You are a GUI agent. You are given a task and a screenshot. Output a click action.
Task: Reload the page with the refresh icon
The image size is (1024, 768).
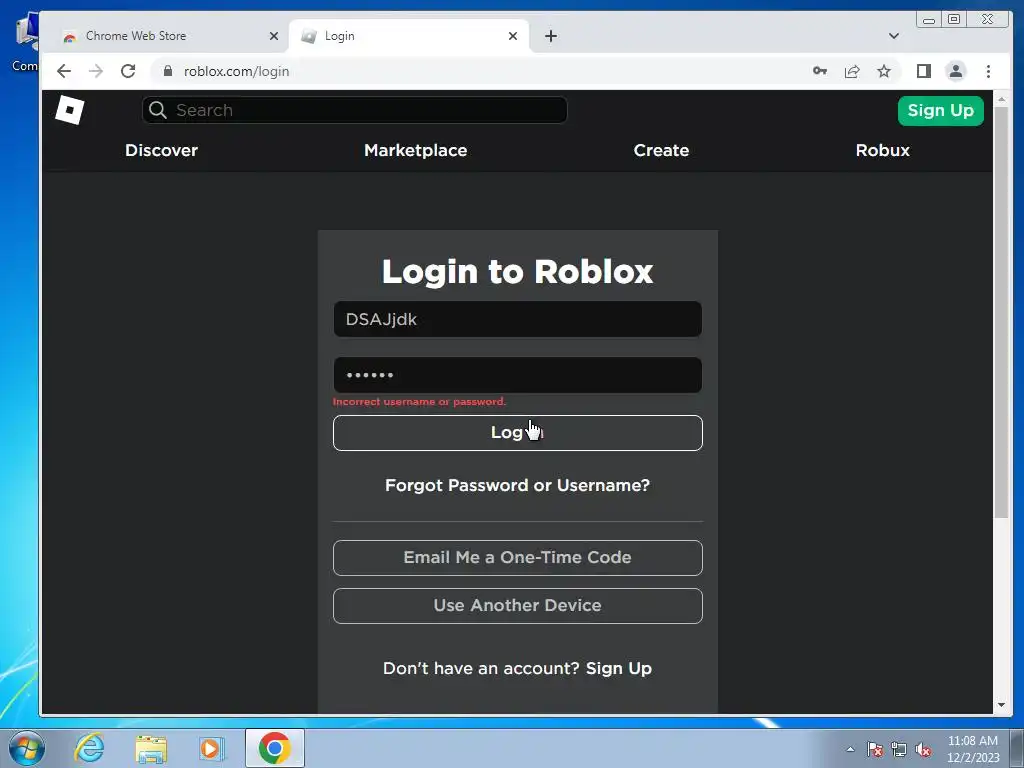click(128, 71)
